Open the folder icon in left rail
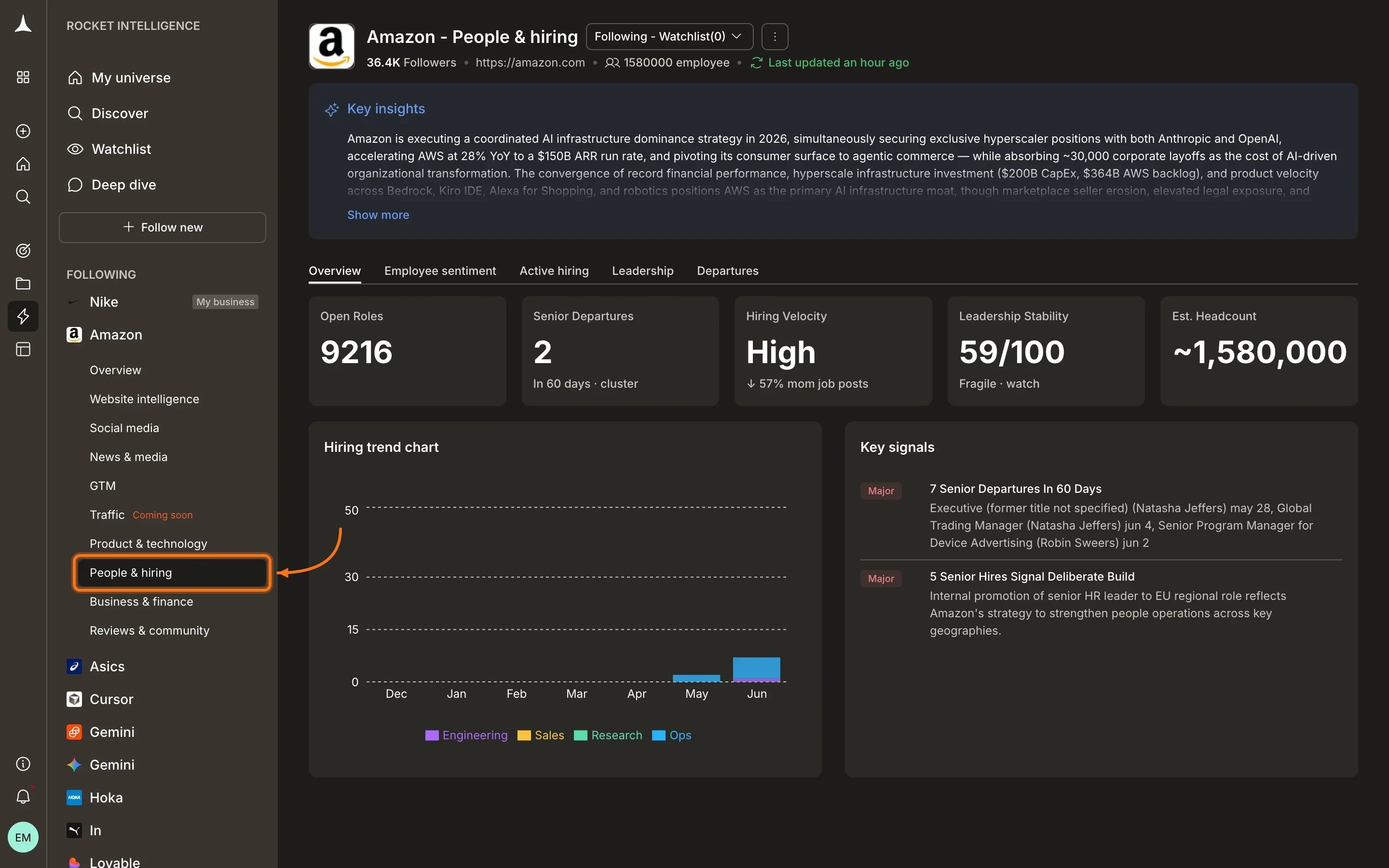 23,284
